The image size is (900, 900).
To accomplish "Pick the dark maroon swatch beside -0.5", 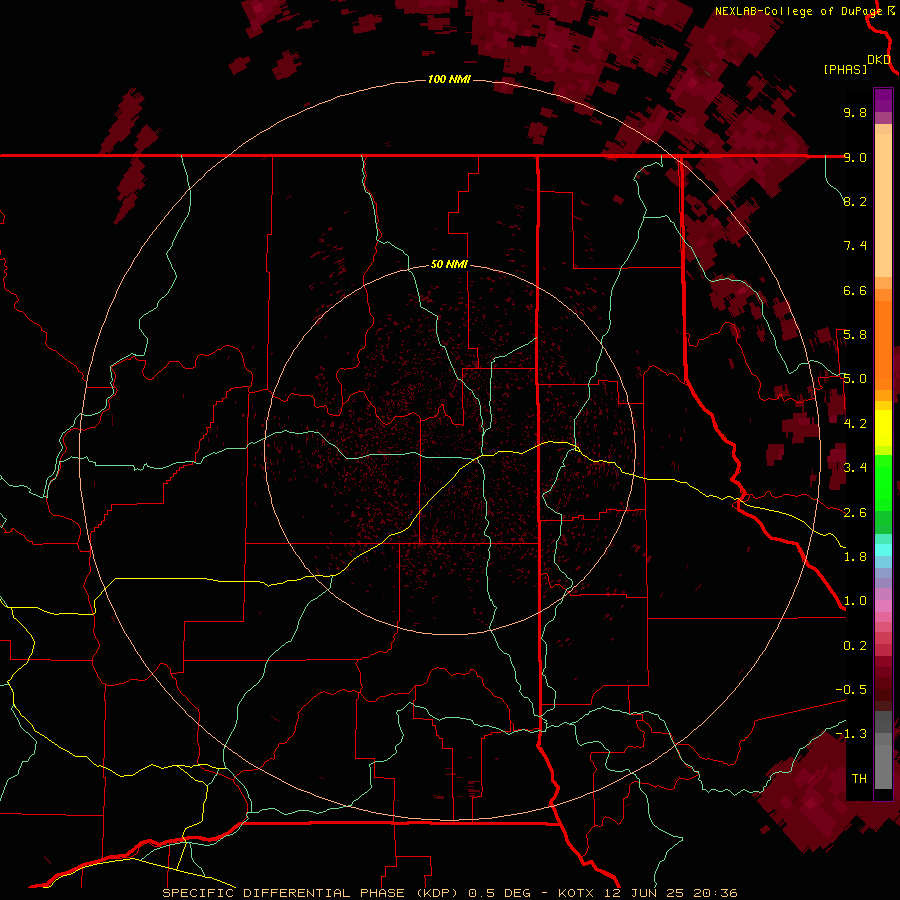I will click(883, 693).
